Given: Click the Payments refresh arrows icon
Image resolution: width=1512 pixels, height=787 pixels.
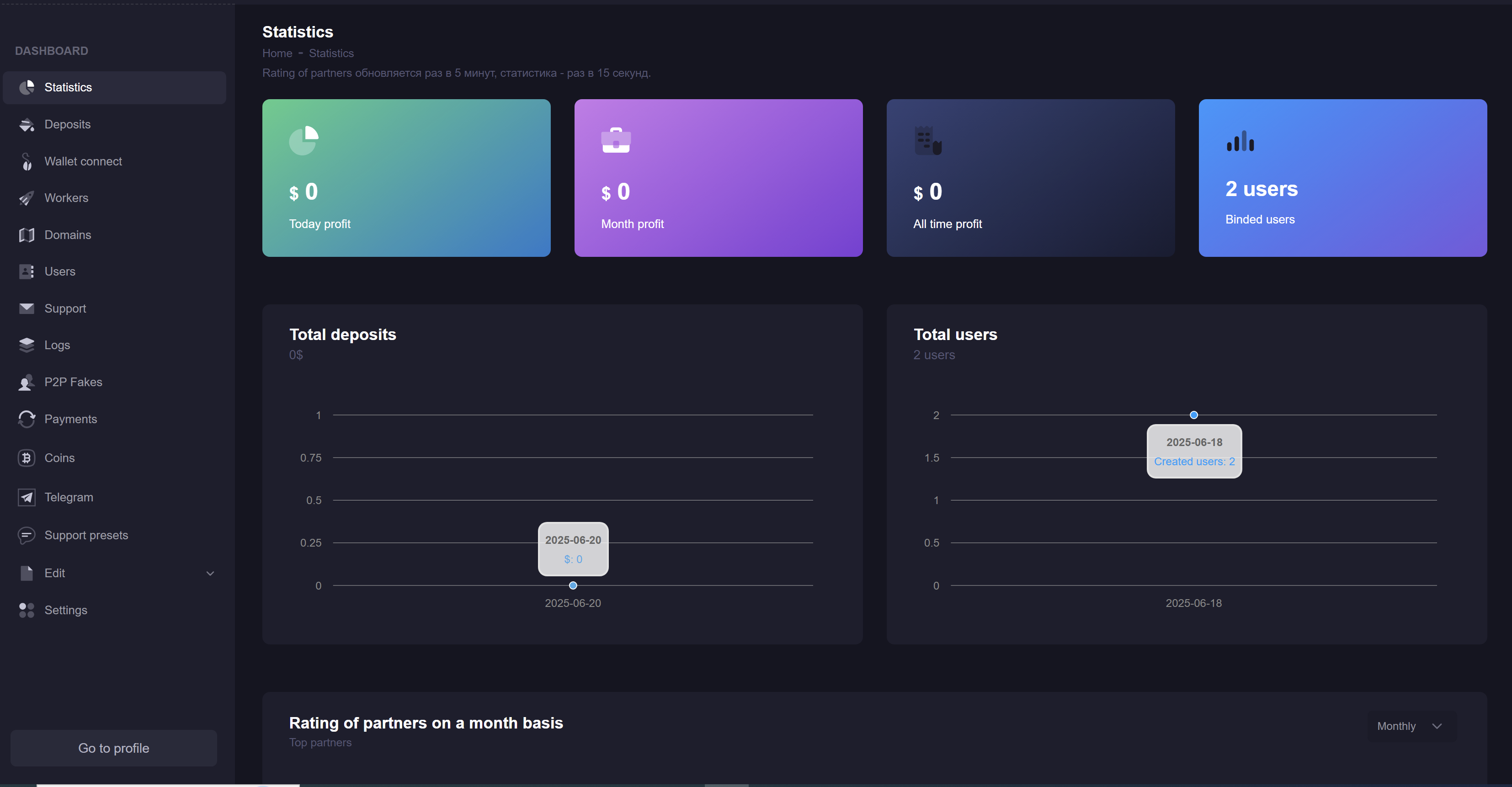Looking at the screenshot, I should (x=27, y=419).
